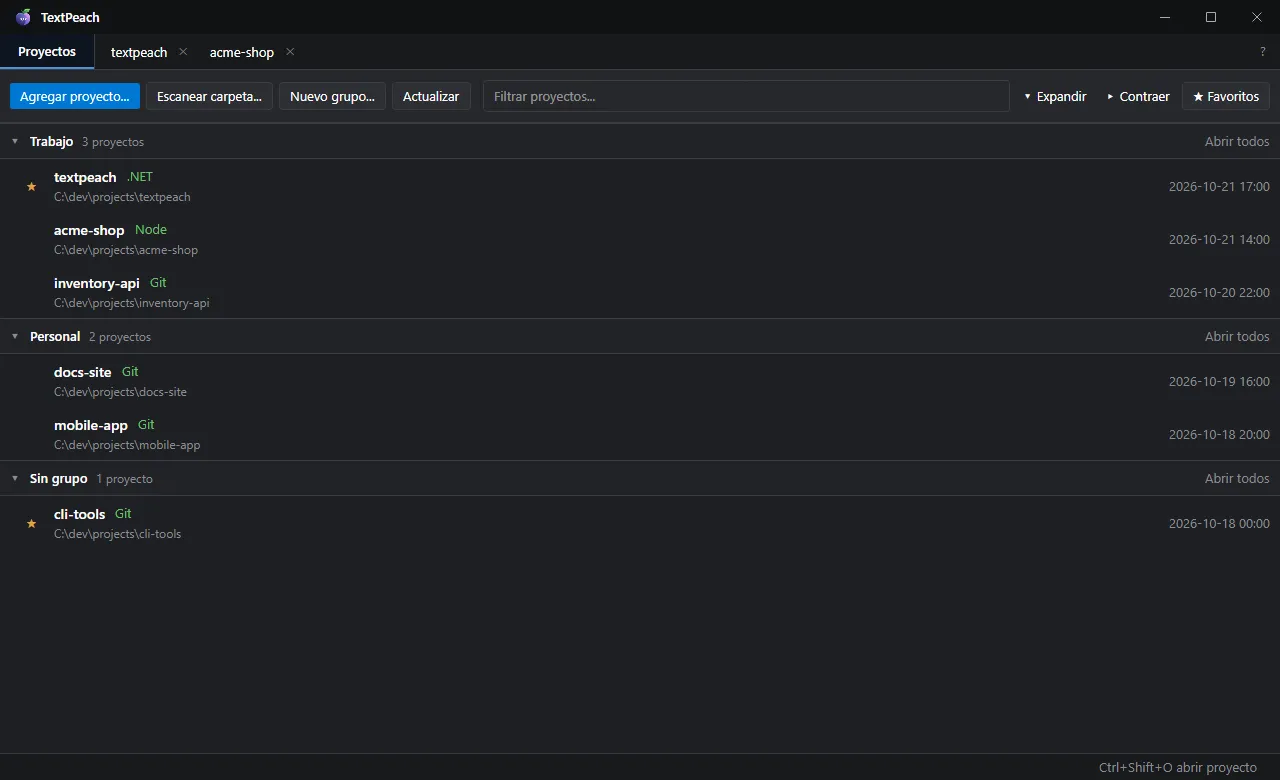Screen dimensions: 1280x780
Task: Click the .NET tag on textpeach
Action: [140, 177]
